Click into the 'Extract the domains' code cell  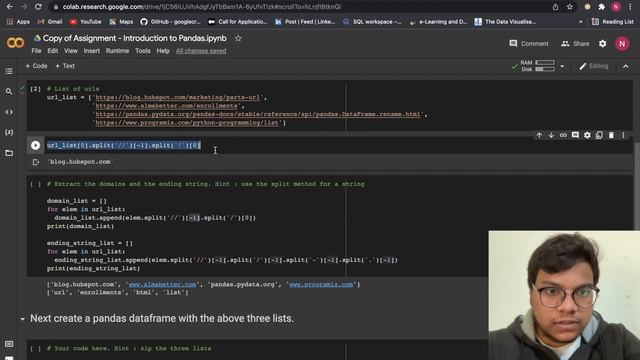pyautogui.click(x=257, y=226)
